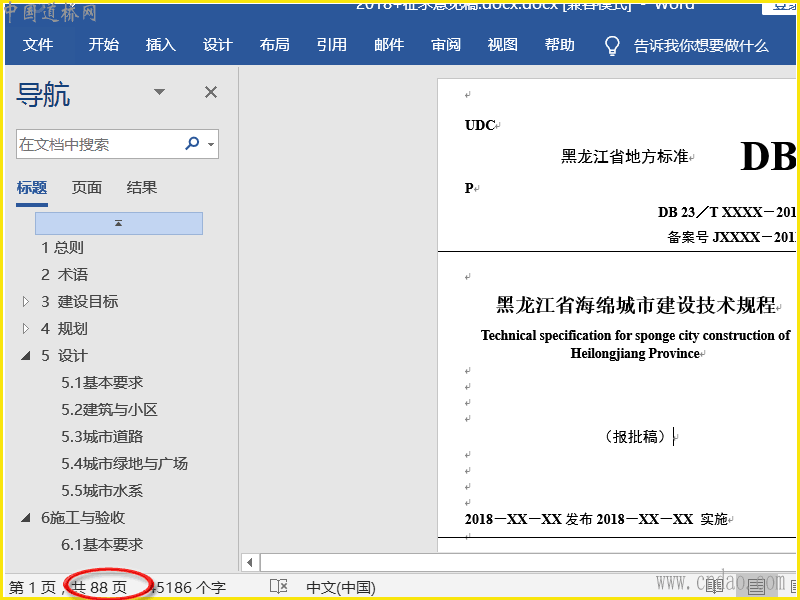Click the proofing check icon in status bar

(x=279, y=587)
